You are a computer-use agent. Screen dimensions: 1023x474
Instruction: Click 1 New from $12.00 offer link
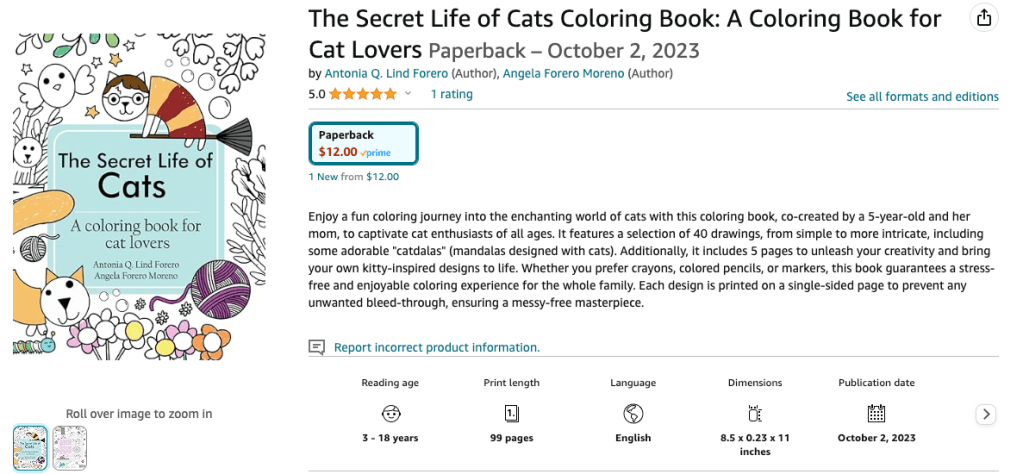(x=354, y=177)
